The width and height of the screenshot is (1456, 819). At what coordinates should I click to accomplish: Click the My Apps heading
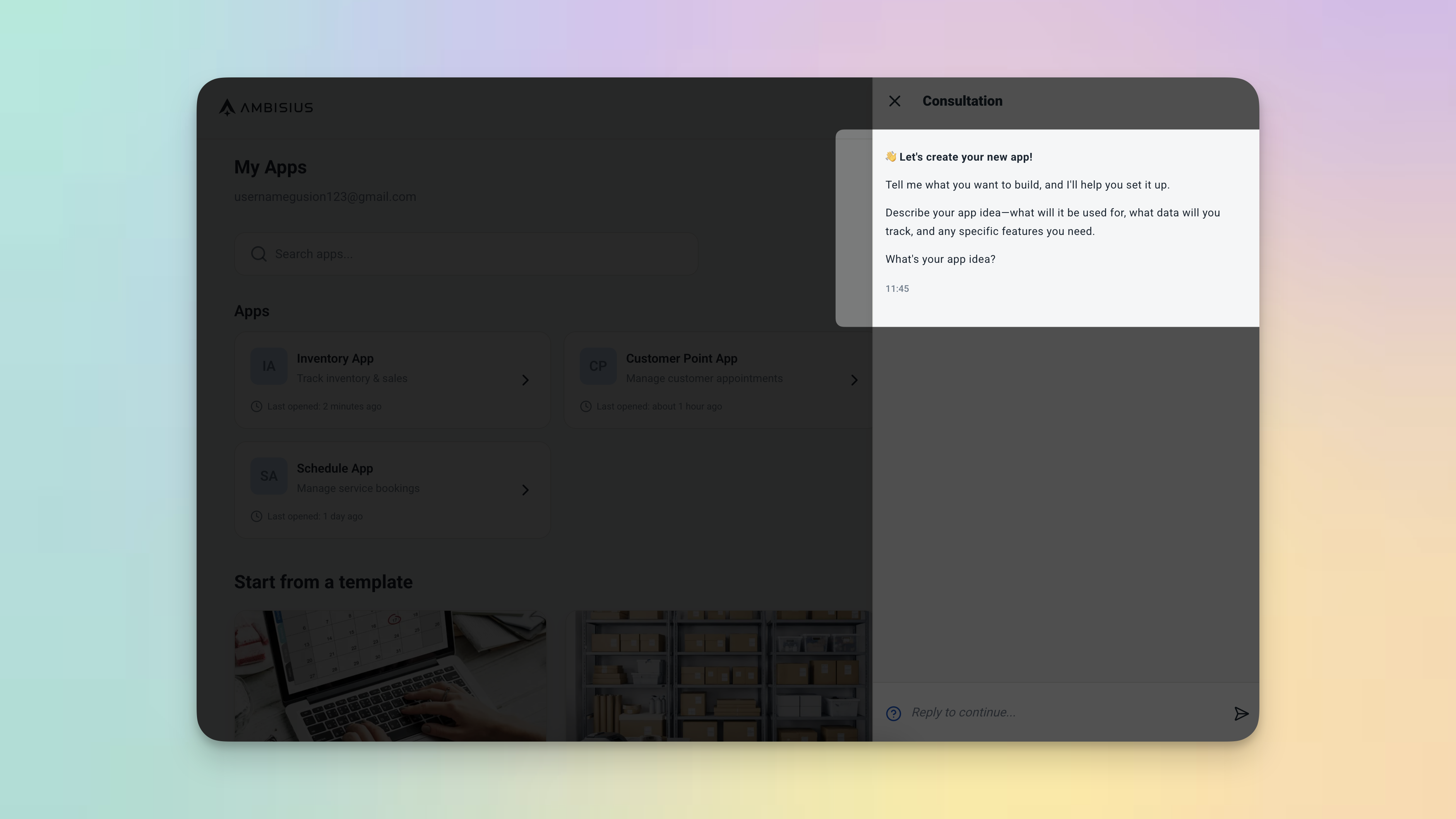pos(270,167)
